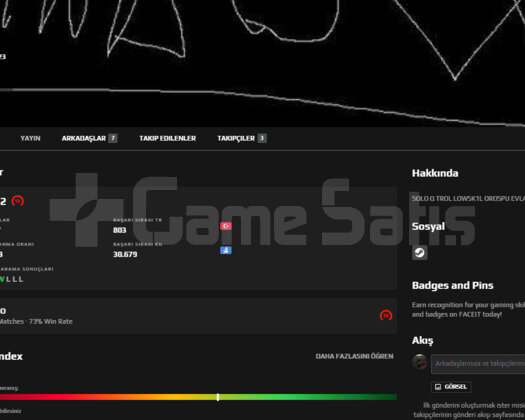This screenshot has height=420, width=525.
Task: Open the ARKADAŞLAR tab
Action: 89,138
